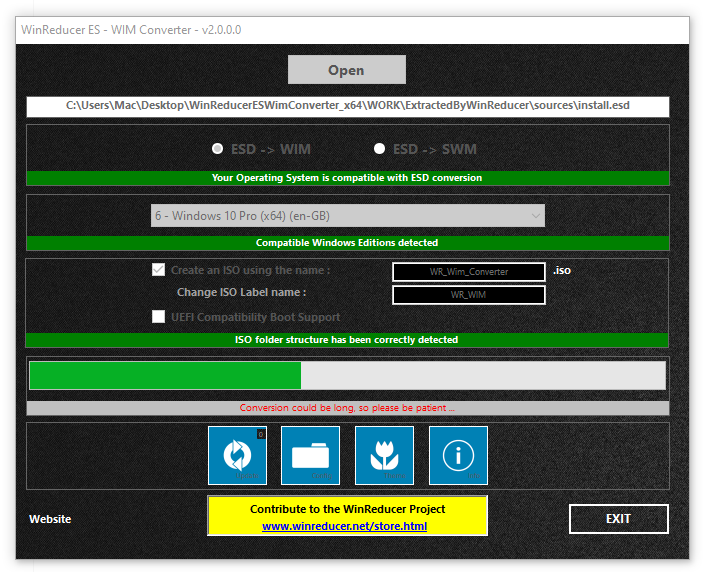
Task: Toggle the Create an ISO checkbox
Action: (158, 270)
